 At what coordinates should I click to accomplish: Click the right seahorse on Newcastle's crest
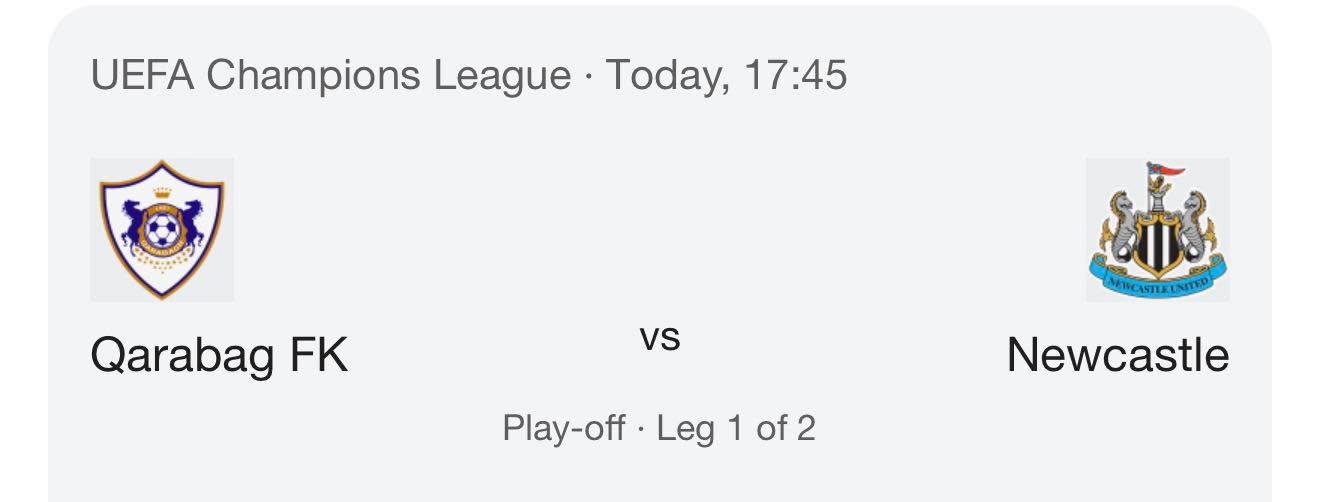[x=1194, y=224]
